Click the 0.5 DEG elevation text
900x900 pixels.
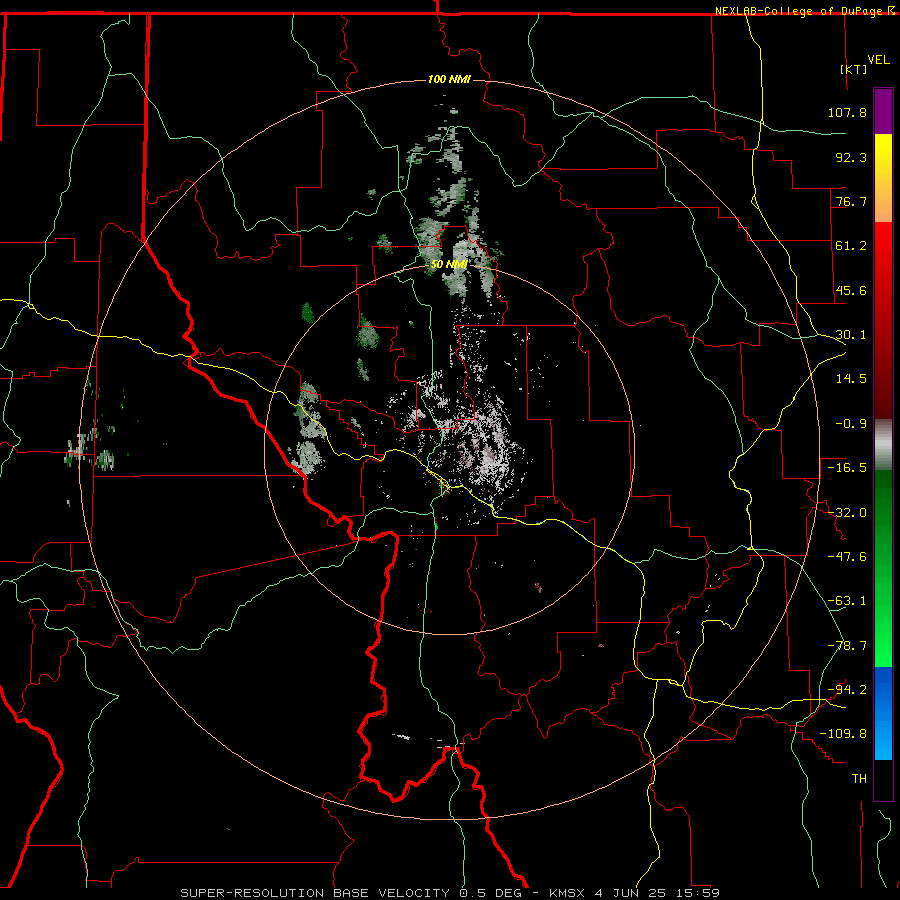coord(491,893)
